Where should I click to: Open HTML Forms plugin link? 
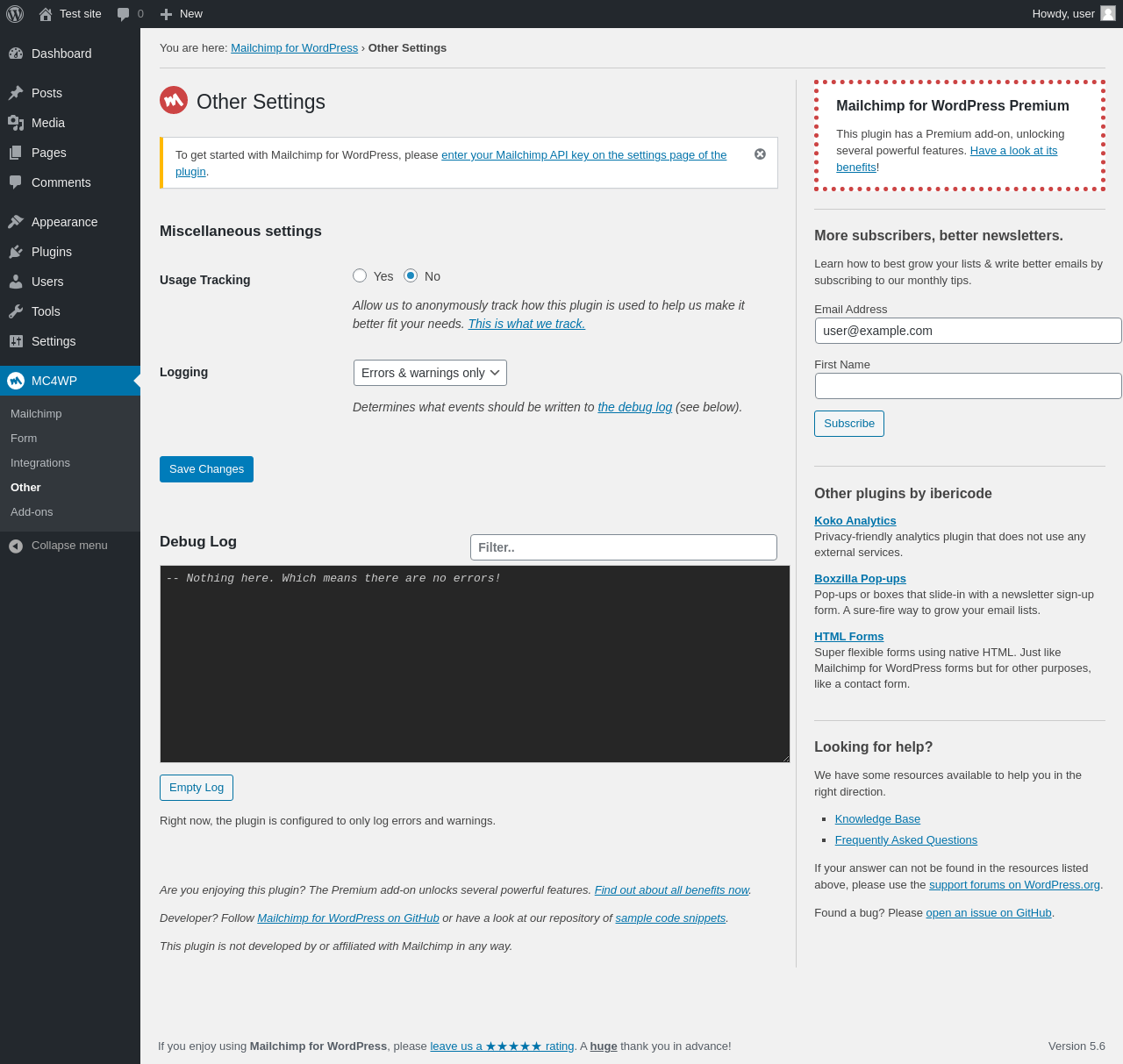[848, 637]
